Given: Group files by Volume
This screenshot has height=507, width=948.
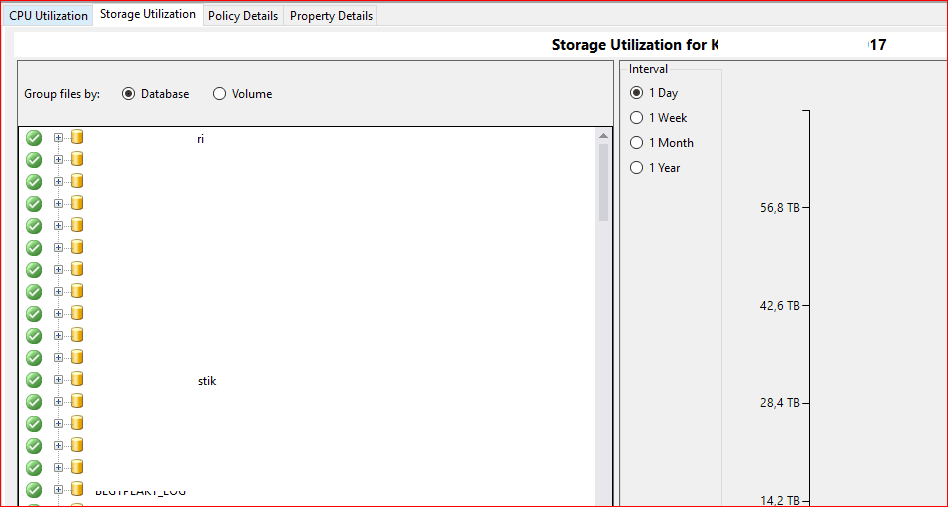Looking at the screenshot, I should [219, 94].
